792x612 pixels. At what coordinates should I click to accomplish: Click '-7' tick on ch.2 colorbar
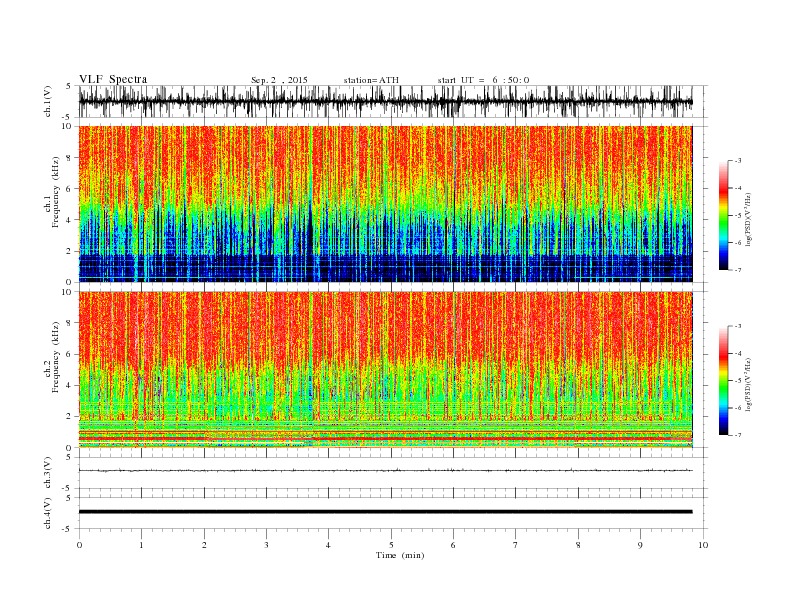point(738,435)
